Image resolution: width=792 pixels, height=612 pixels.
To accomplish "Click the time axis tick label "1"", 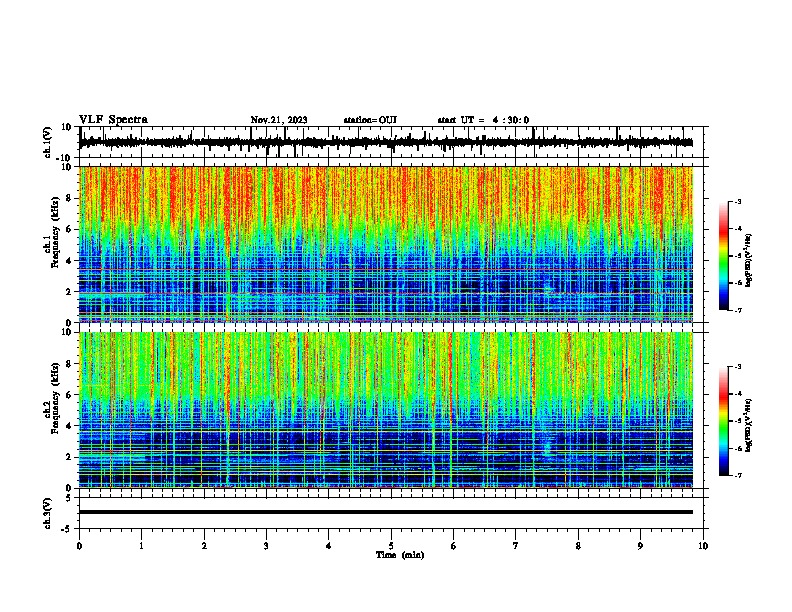I will [x=141, y=546].
